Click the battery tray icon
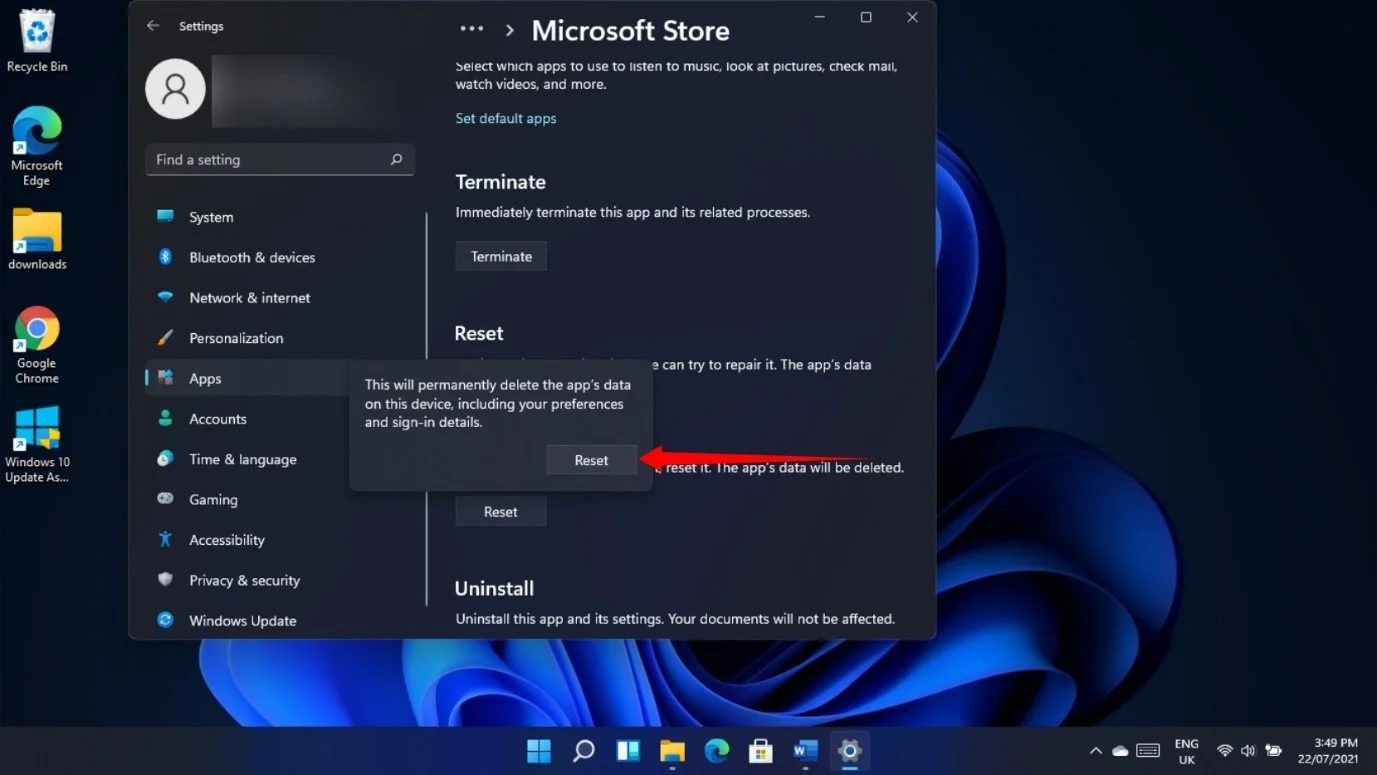Screen dimensions: 1377x775 point(1273,751)
